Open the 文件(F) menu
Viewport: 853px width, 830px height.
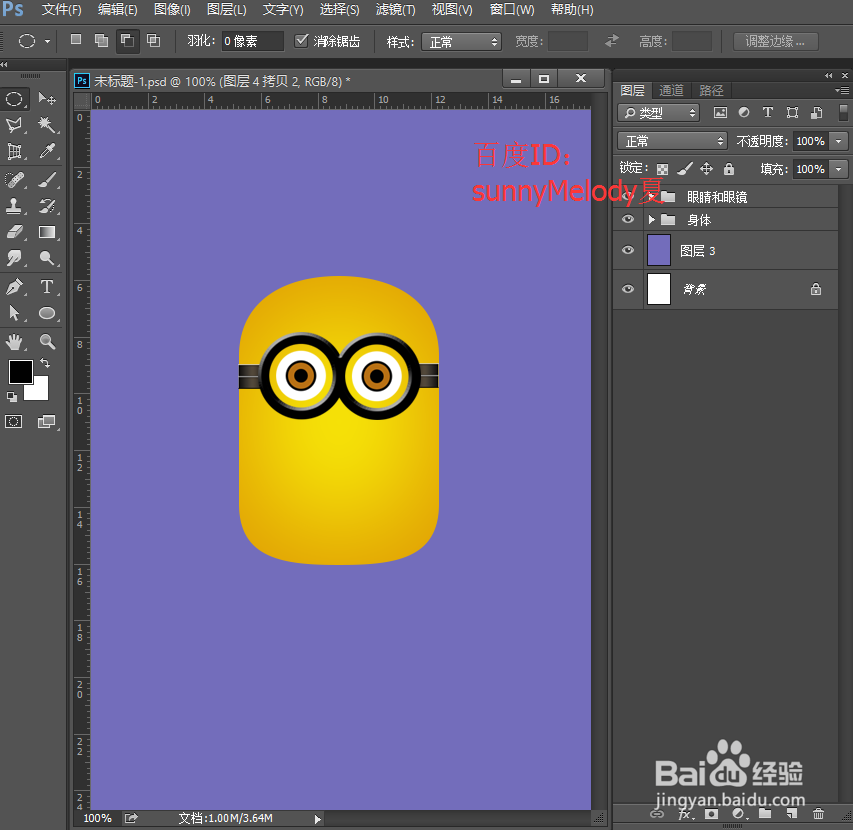(x=61, y=10)
